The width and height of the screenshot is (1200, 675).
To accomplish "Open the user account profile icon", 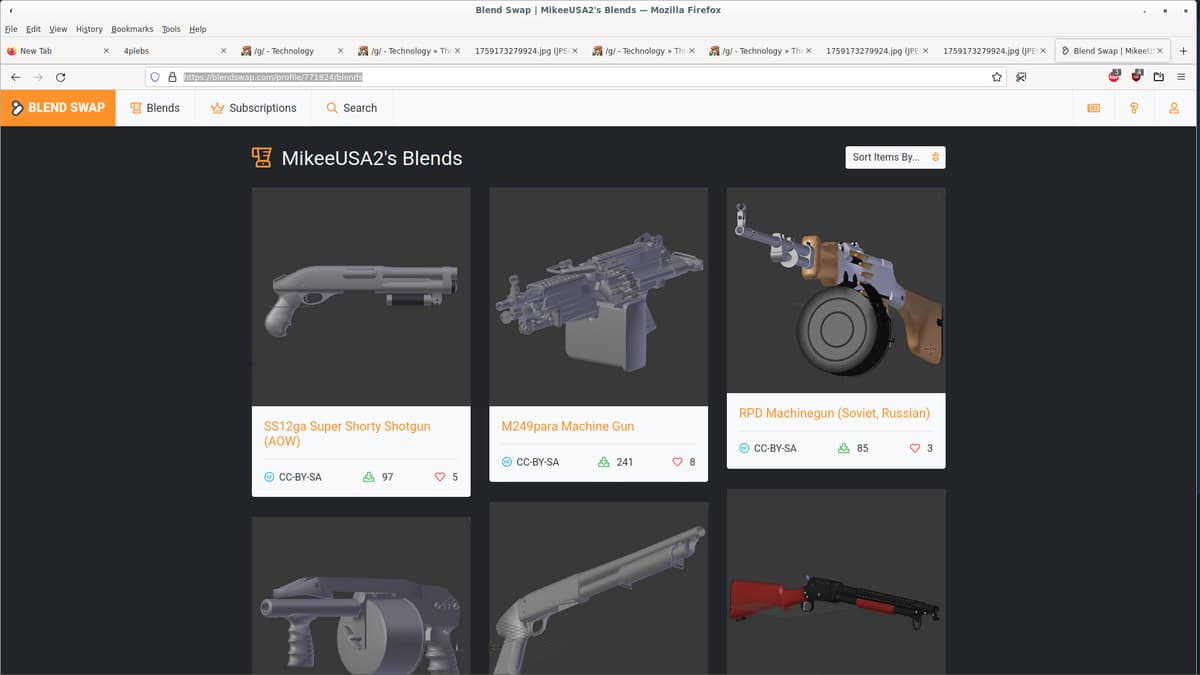I will tap(1174, 108).
